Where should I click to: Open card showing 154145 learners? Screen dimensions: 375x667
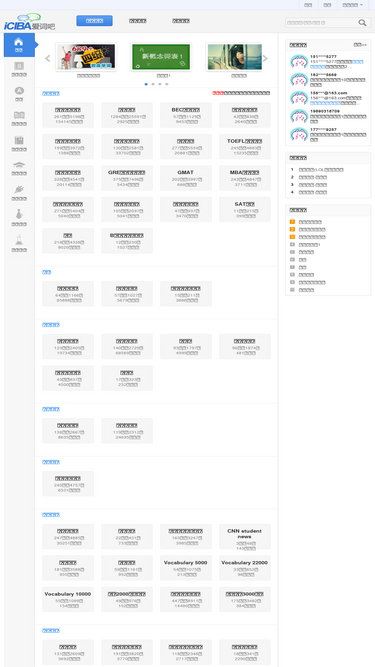point(68,115)
